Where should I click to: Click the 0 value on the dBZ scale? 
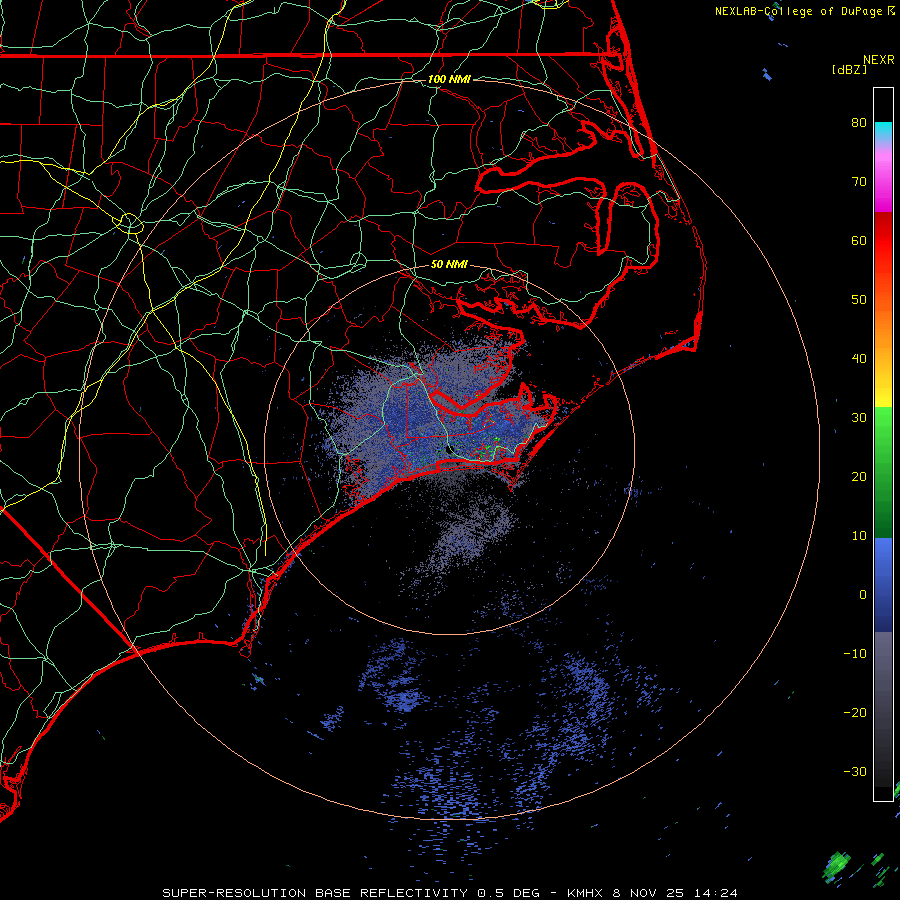coord(863,595)
